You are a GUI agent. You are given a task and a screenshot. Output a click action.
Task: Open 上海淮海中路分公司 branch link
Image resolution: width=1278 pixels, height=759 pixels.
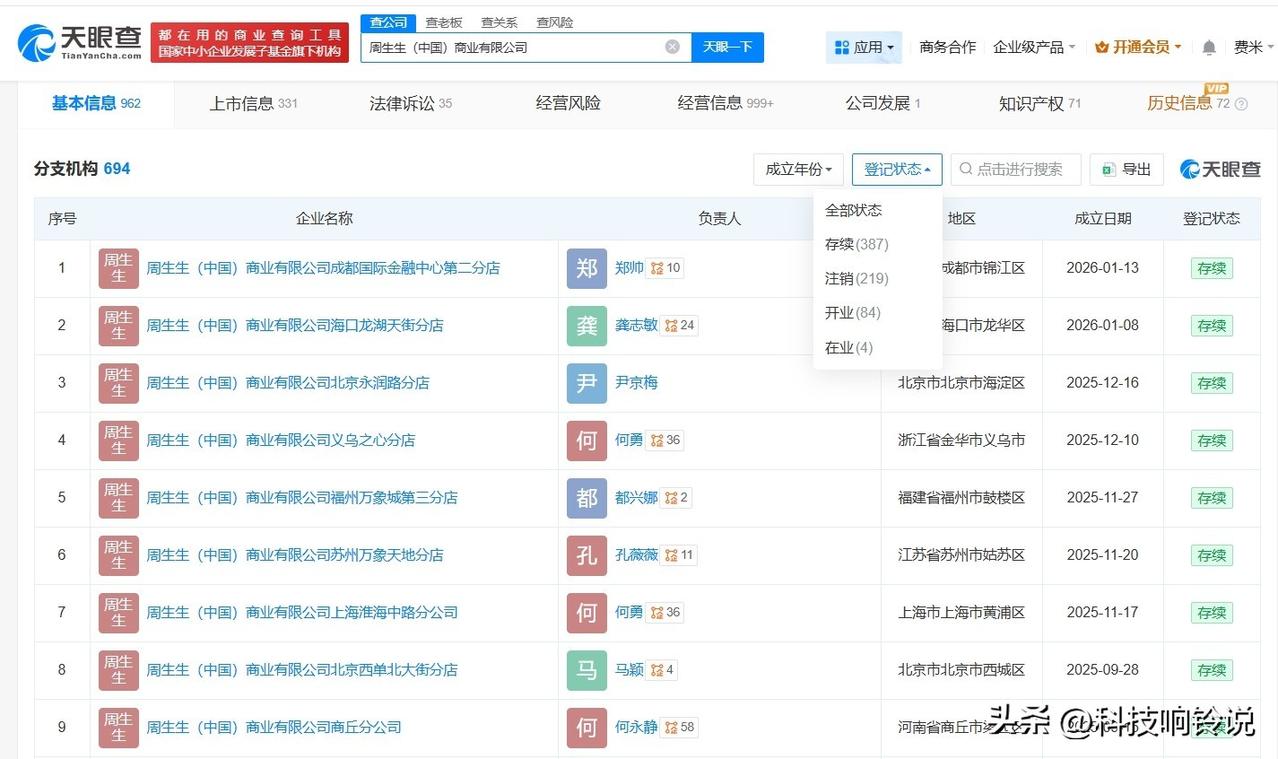point(302,612)
